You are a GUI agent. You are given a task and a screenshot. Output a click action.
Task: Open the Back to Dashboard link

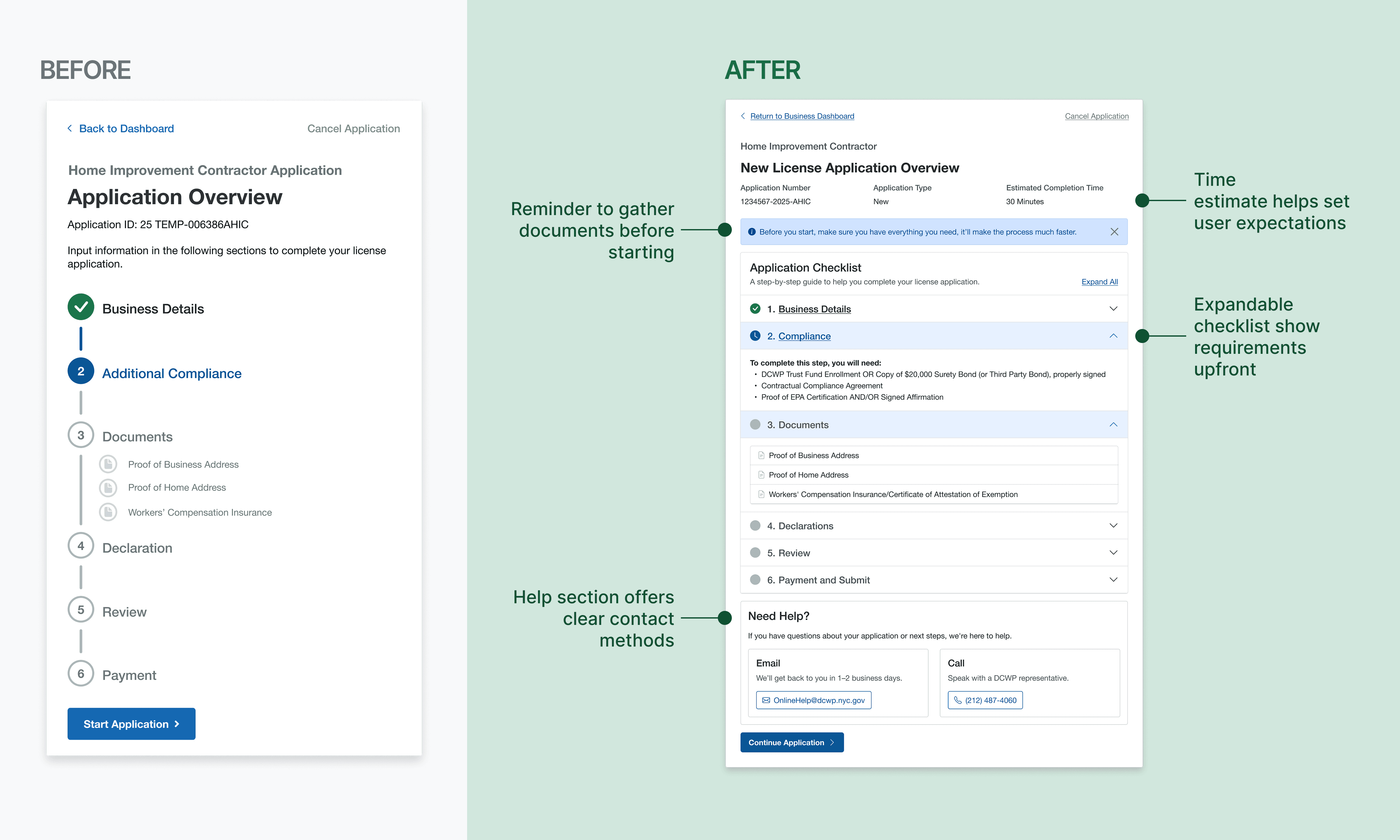(x=126, y=129)
